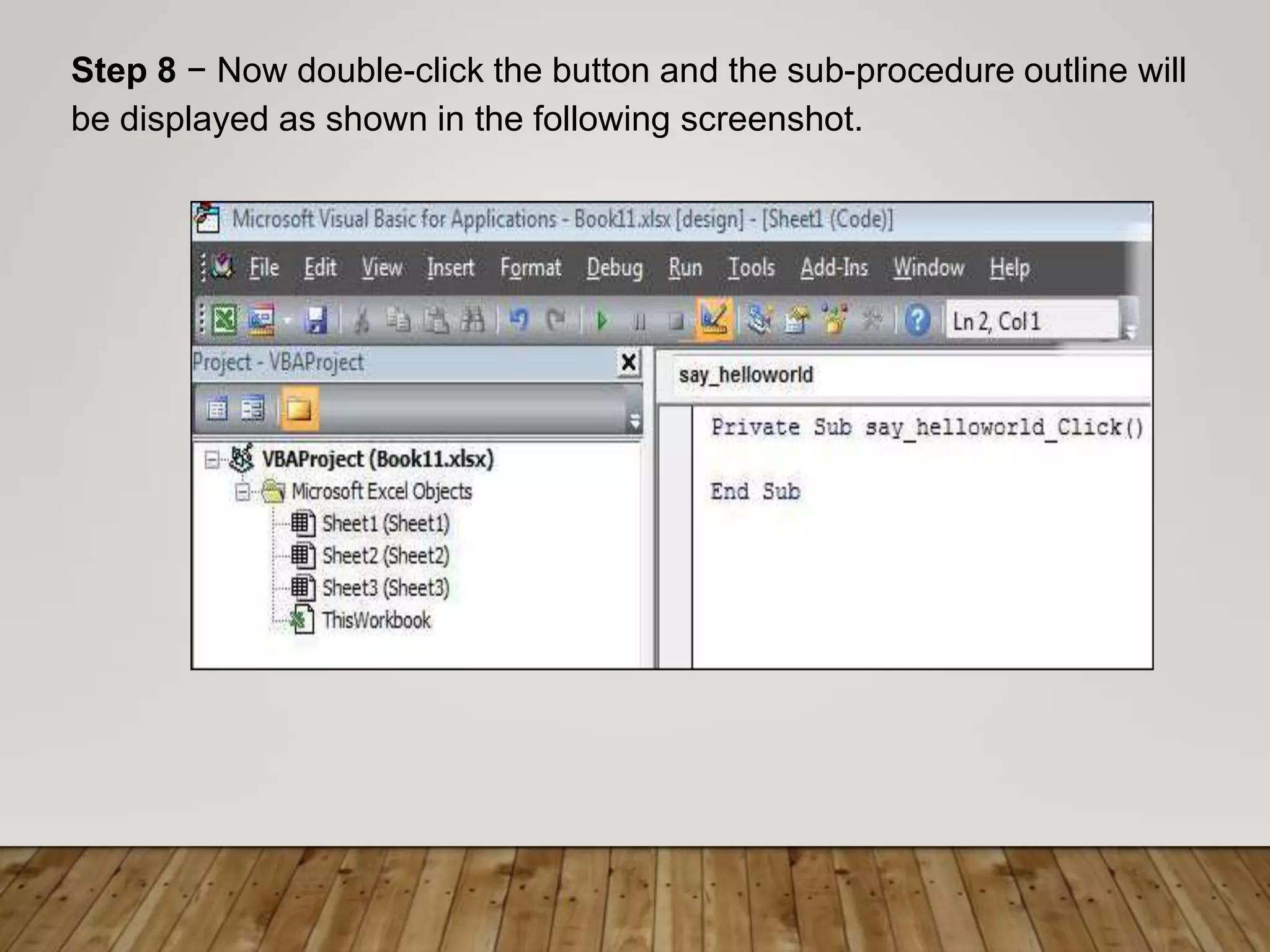Click the VBA window title bar icon
This screenshot has width=1270, height=952.
click(208, 218)
